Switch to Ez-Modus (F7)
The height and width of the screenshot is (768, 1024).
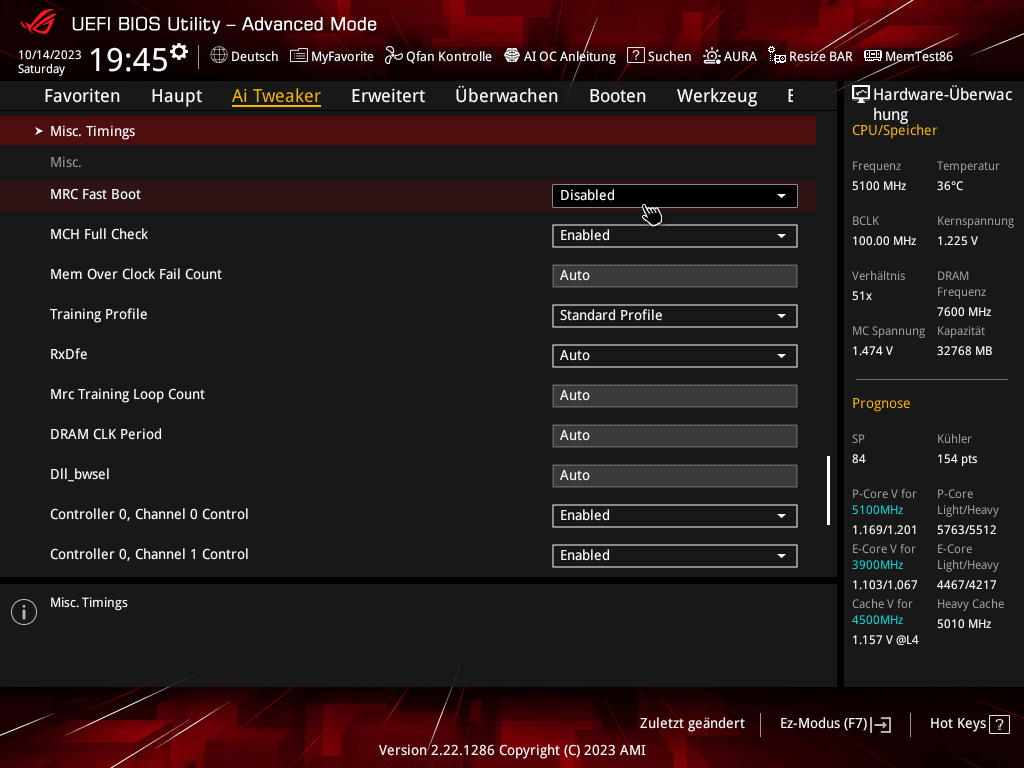pyautogui.click(x=835, y=724)
